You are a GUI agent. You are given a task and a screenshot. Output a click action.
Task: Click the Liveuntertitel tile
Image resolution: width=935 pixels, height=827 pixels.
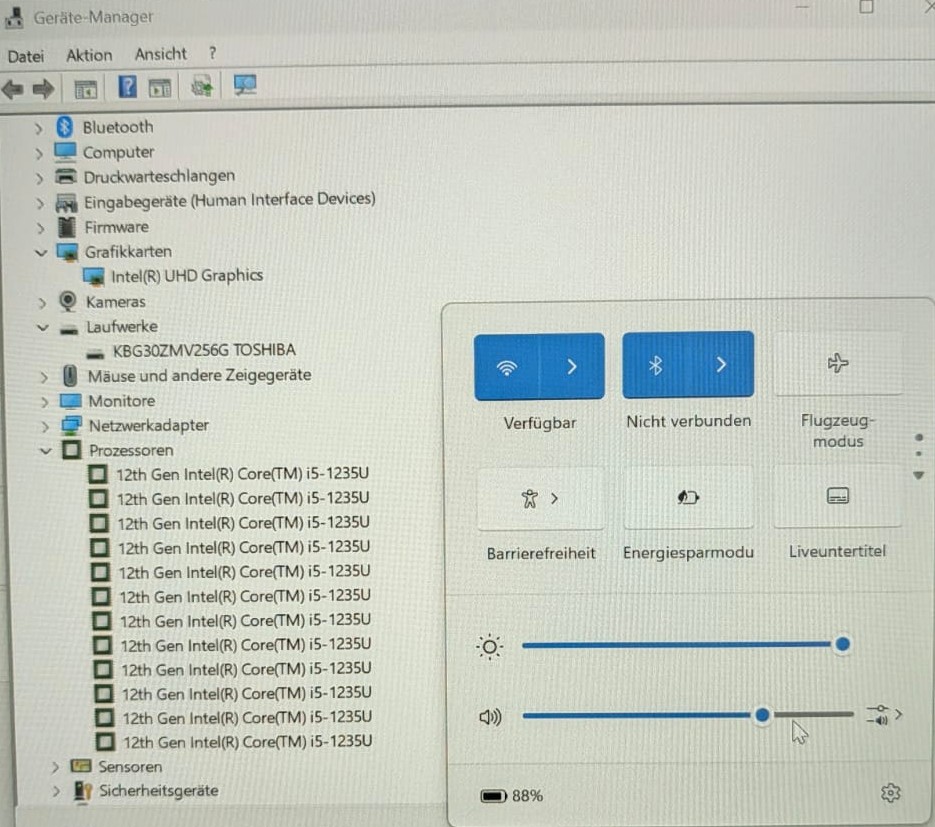click(837, 496)
